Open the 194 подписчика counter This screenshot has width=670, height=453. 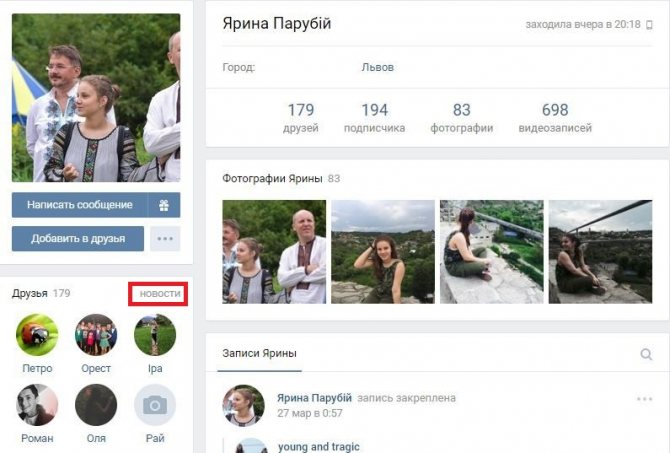tap(374, 118)
